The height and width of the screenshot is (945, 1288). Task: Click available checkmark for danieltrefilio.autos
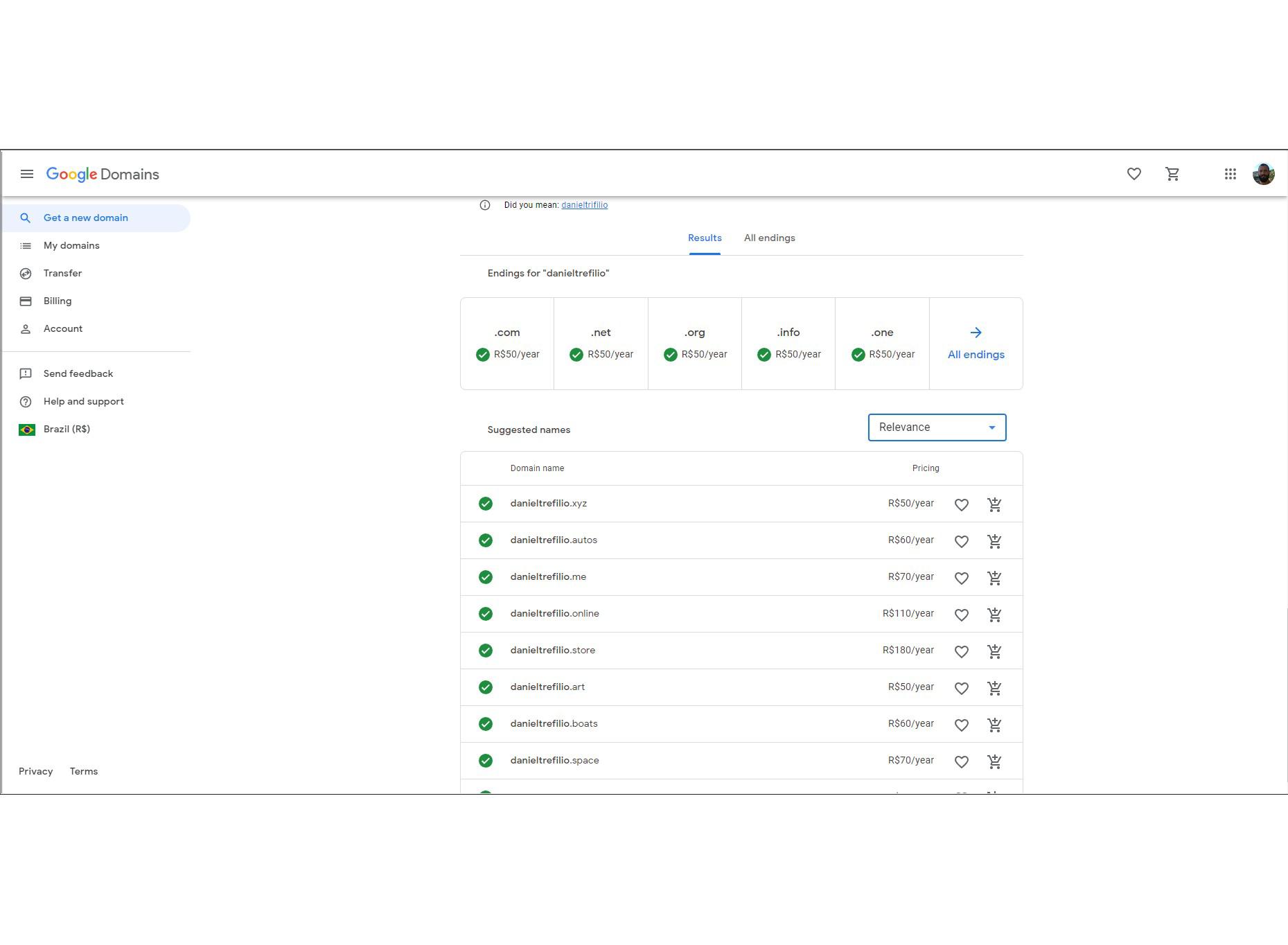click(486, 540)
